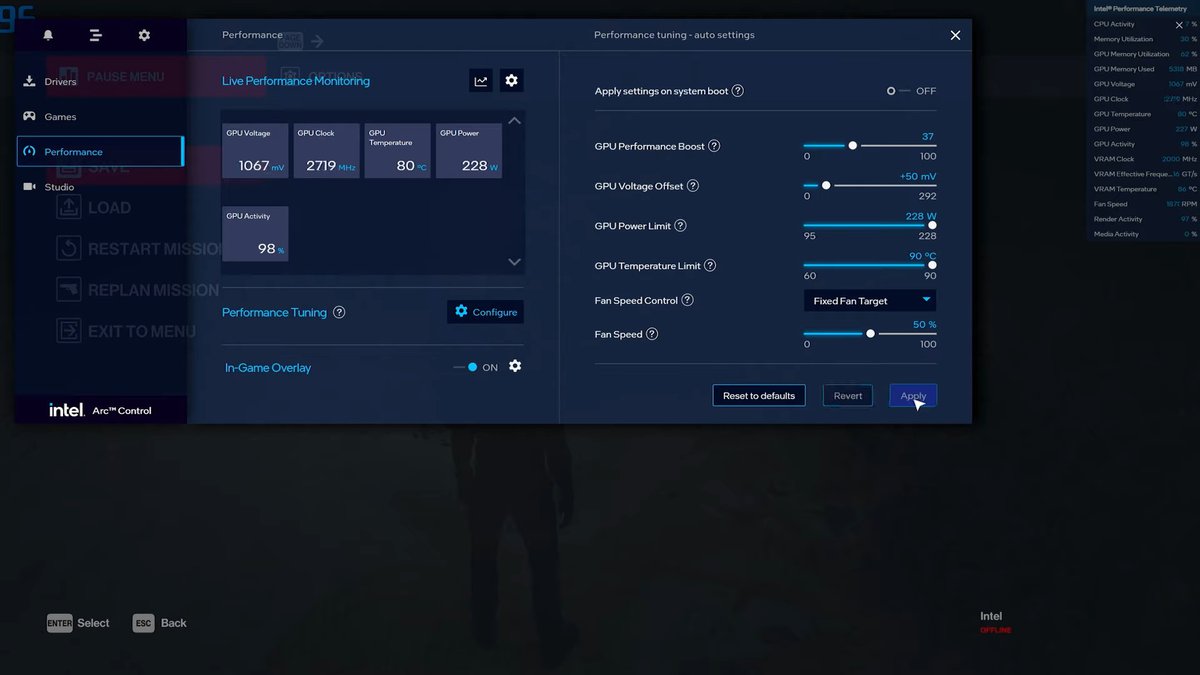
Task: Open the list menu icon beside the bell
Action: click(x=96, y=35)
